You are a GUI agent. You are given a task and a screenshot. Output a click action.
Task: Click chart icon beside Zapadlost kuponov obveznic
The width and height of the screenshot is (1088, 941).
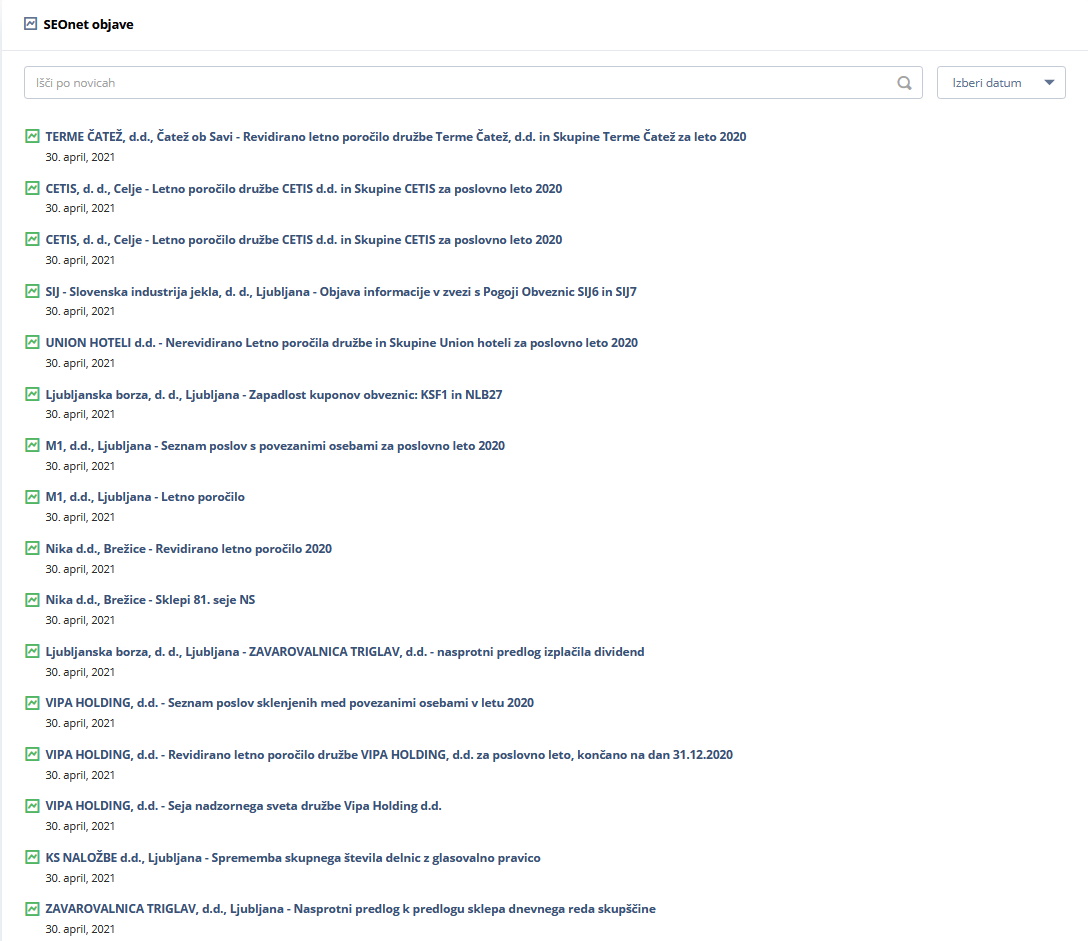[32, 394]
